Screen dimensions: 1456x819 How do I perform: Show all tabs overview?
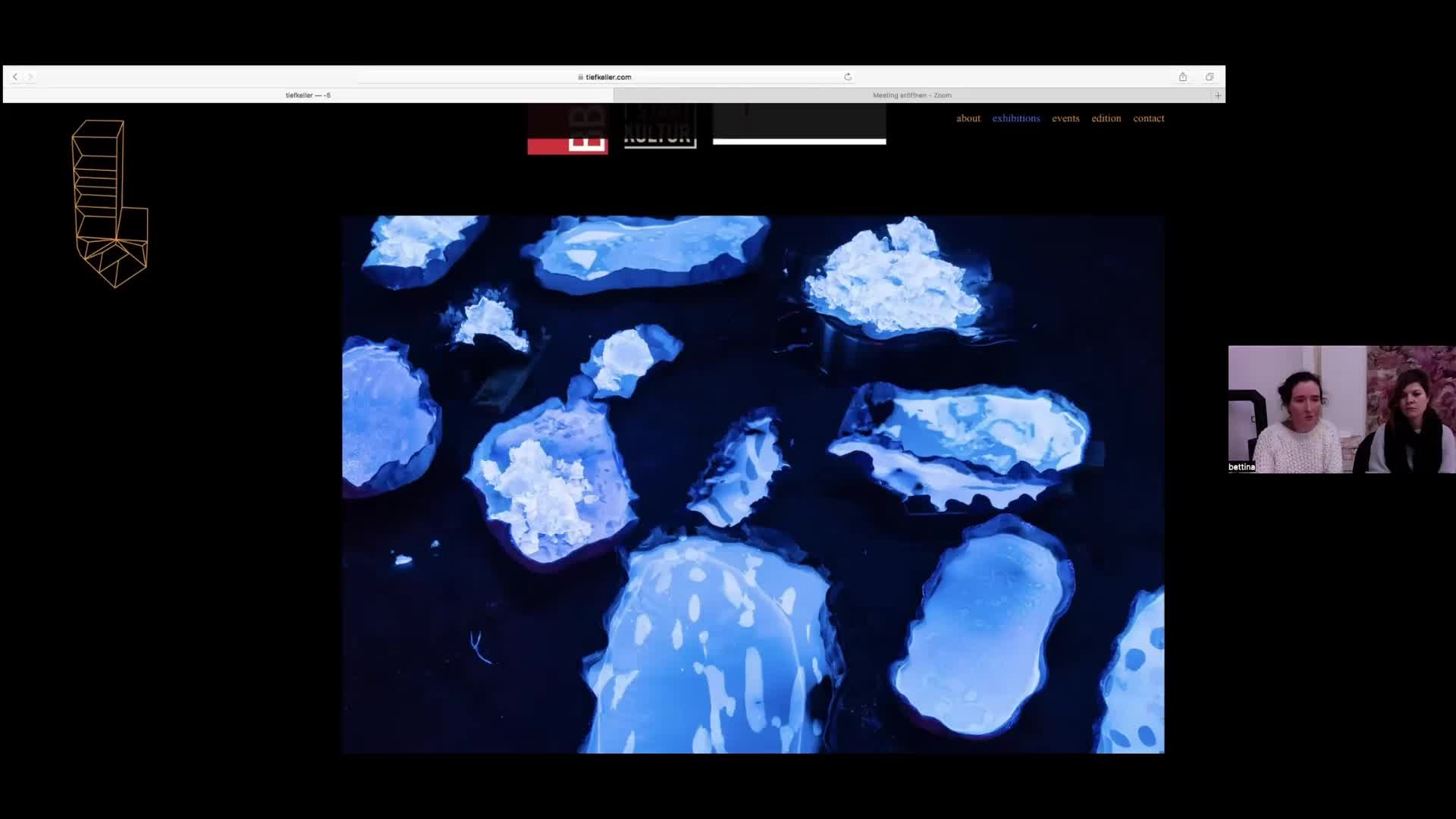click(x=1209, y=77)
